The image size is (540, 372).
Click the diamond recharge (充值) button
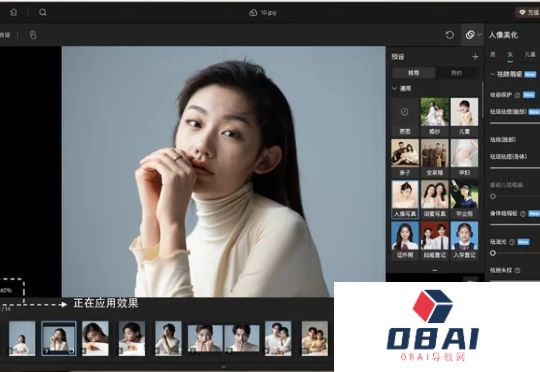(x=529, y=12)
